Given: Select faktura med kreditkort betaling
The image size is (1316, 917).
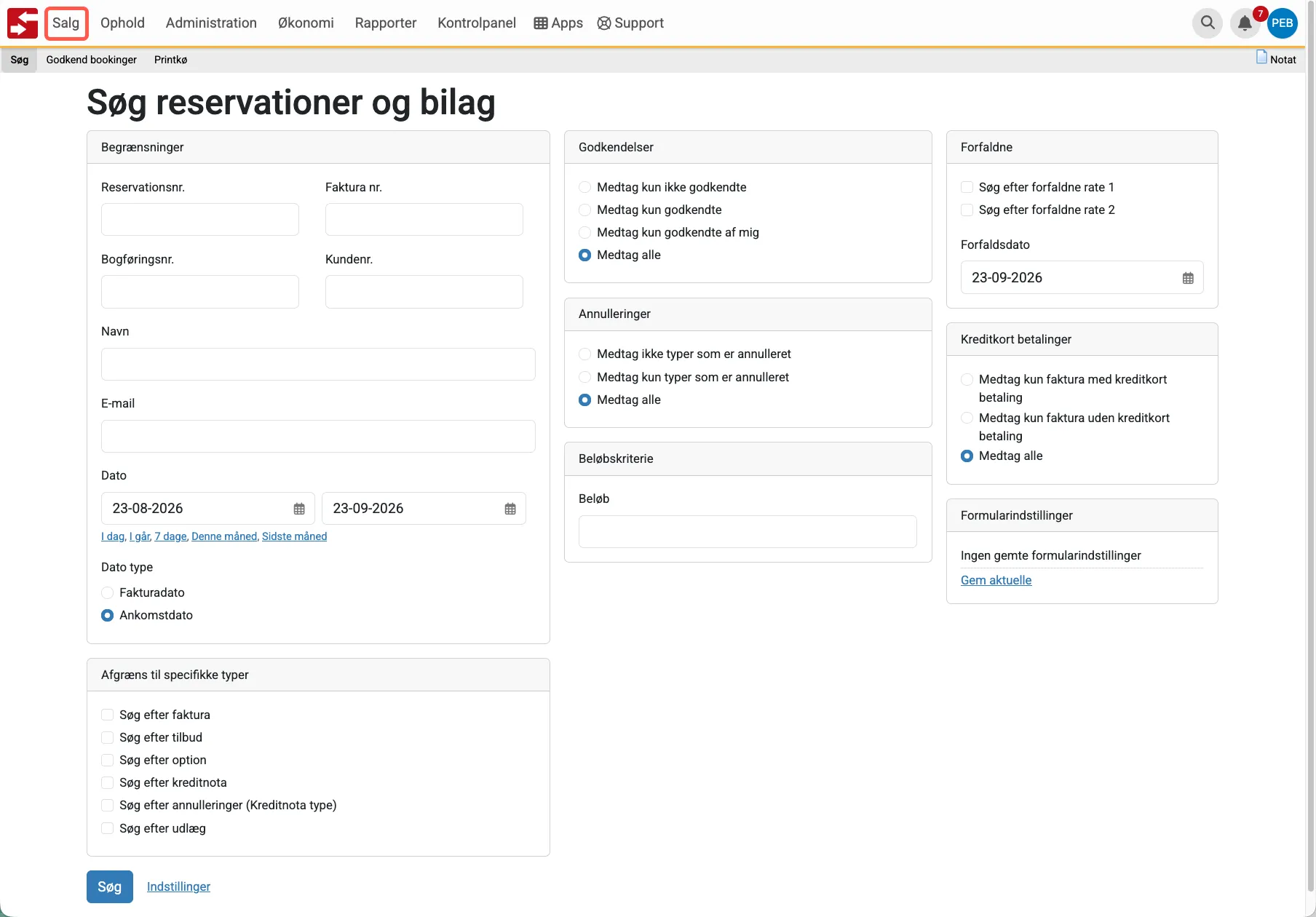Looking at the screenshot, I should click(967, 380).
